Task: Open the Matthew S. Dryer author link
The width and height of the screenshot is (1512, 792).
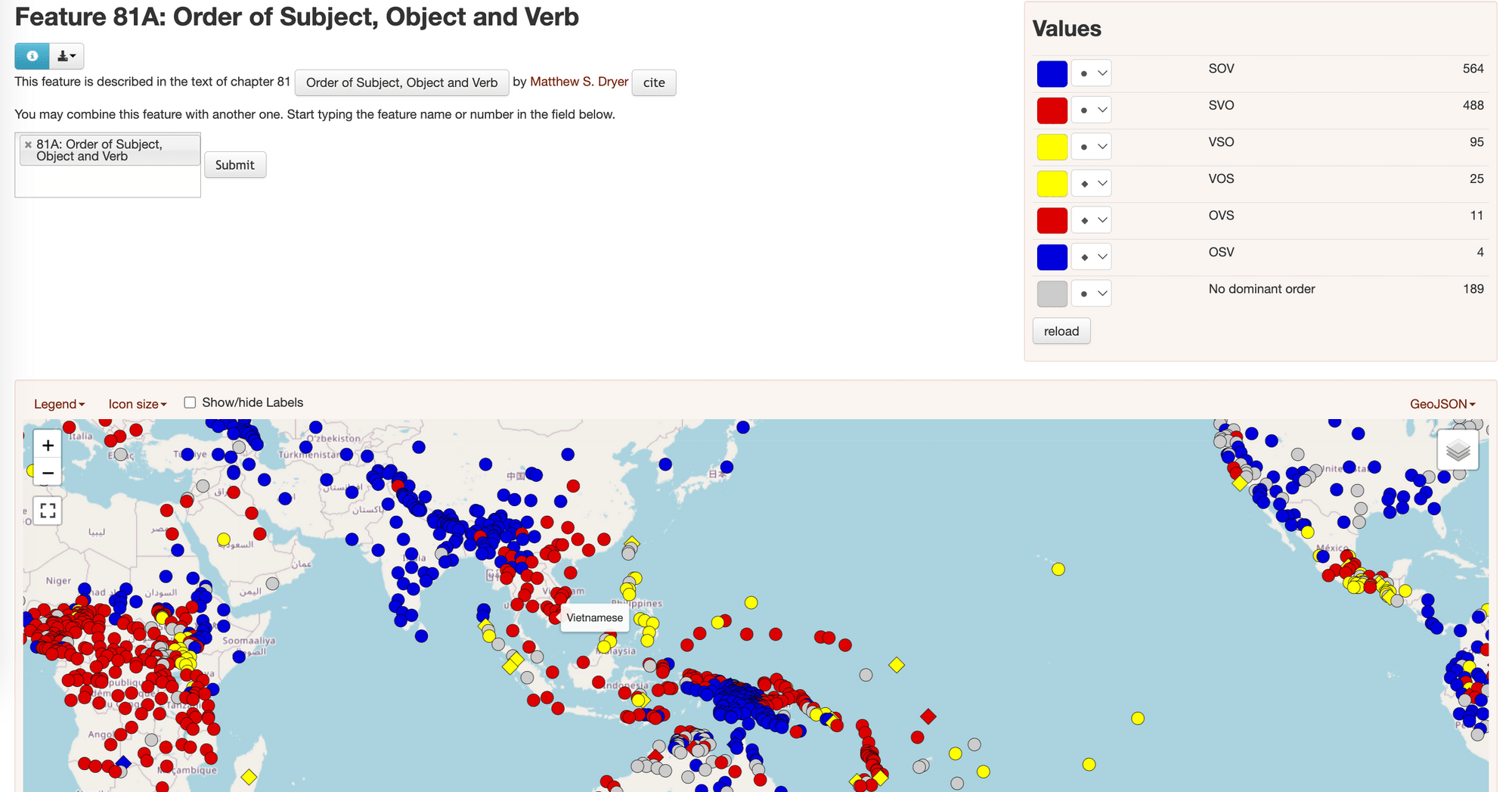Action: coord(578,82)
